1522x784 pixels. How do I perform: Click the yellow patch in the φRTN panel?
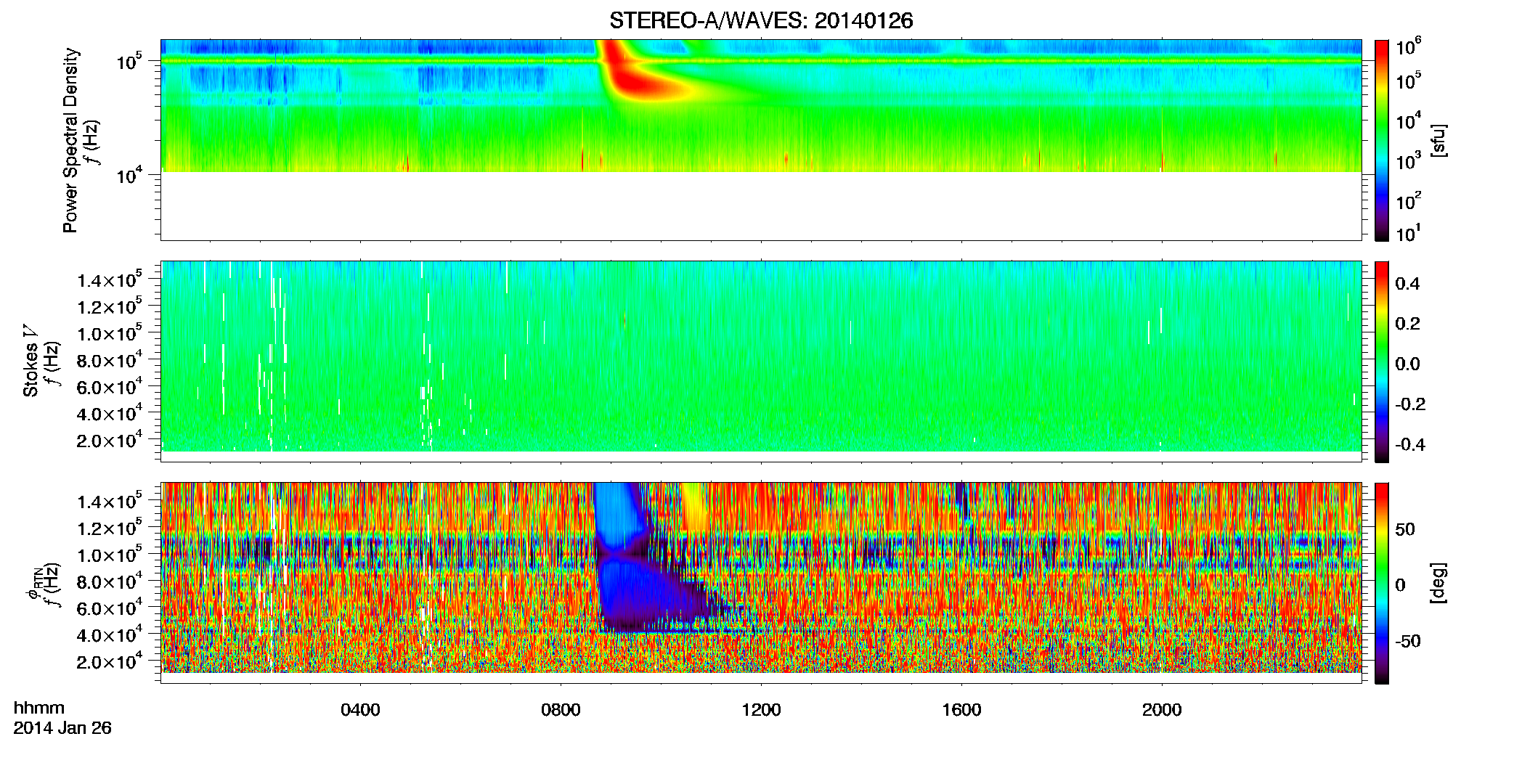(x=696, y=506)
